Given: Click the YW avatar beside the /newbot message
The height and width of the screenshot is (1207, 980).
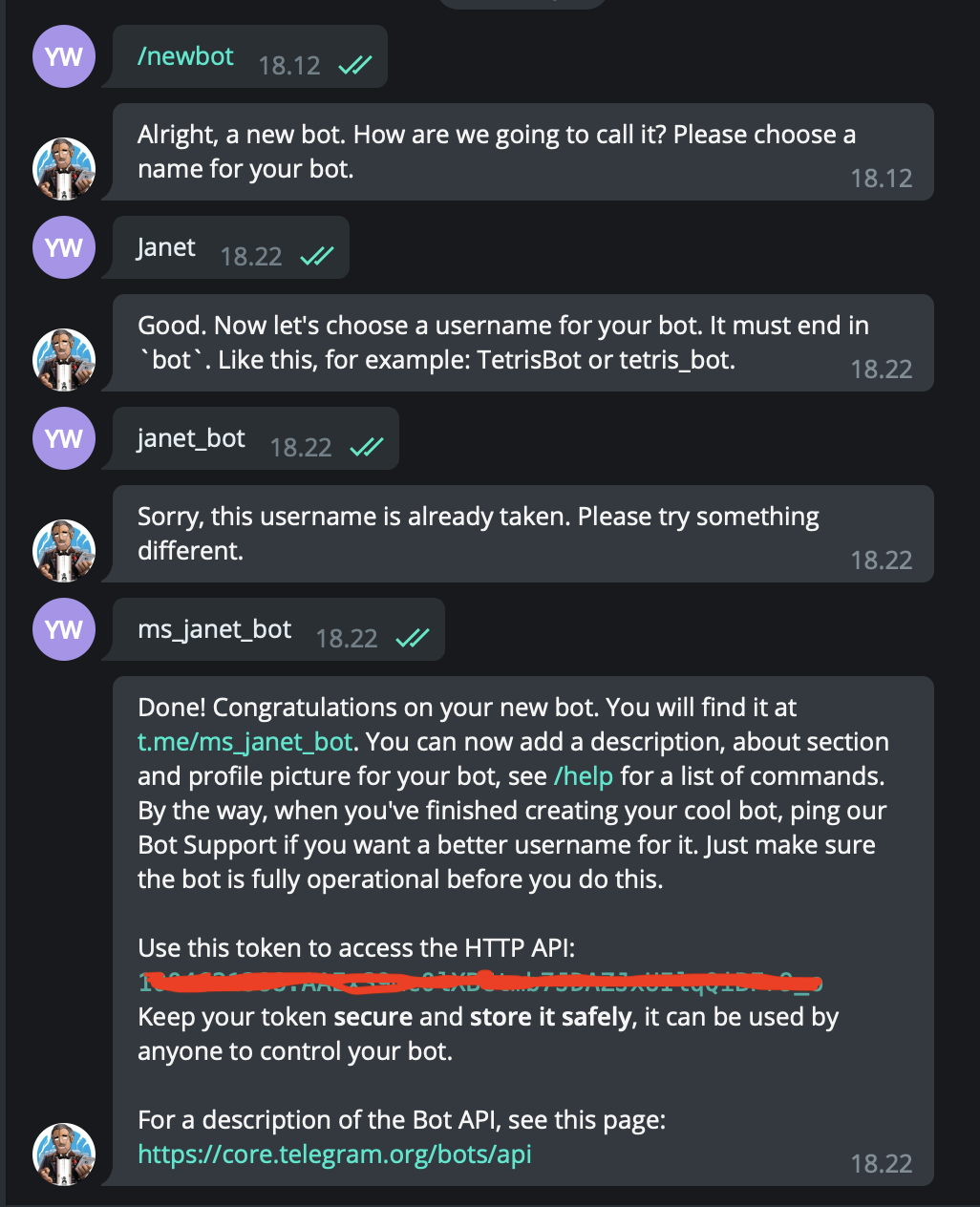Looking at the screenshot, I should click(64, 56).
